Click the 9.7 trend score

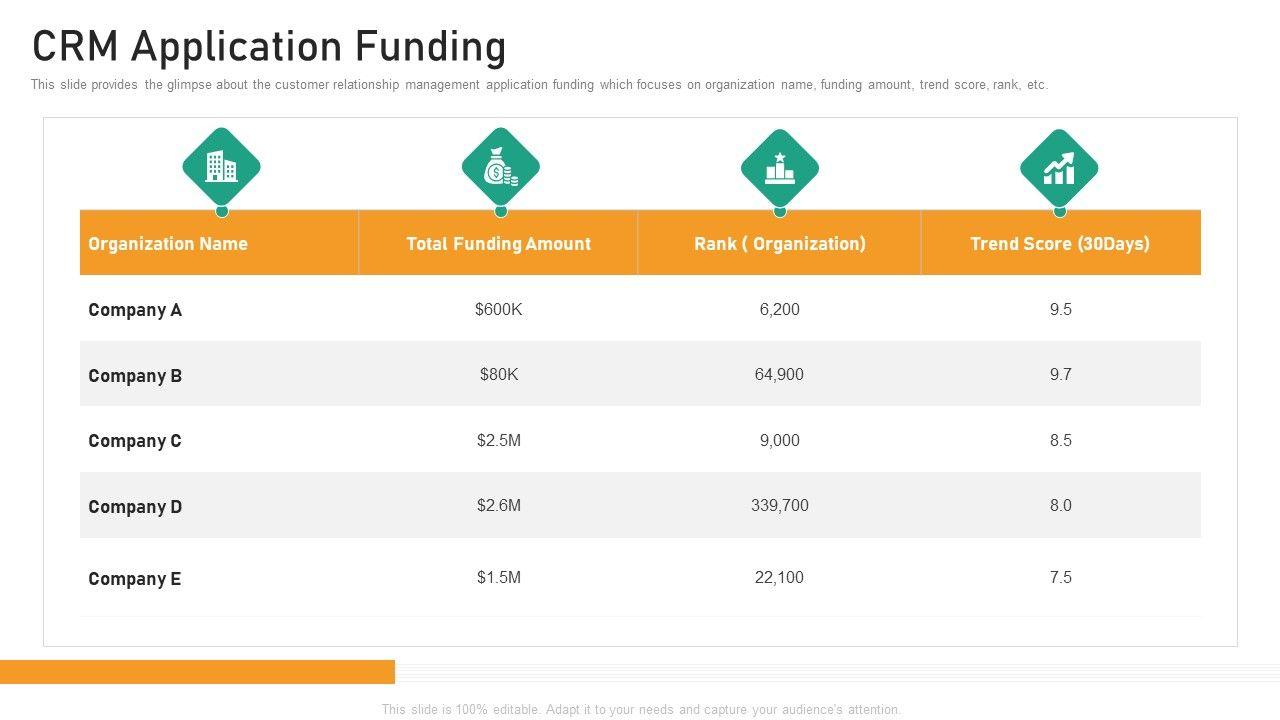1060,374
